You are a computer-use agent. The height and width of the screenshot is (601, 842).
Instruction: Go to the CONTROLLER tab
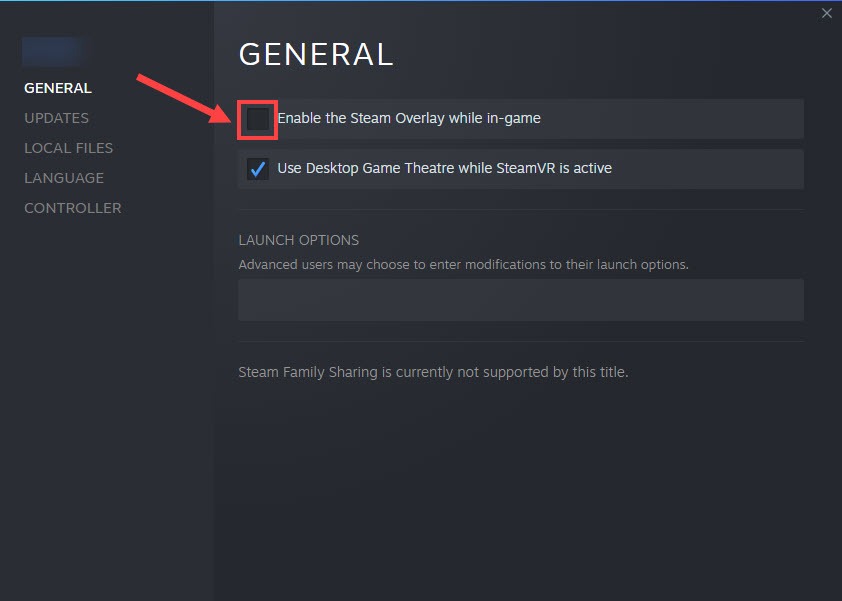72,208
